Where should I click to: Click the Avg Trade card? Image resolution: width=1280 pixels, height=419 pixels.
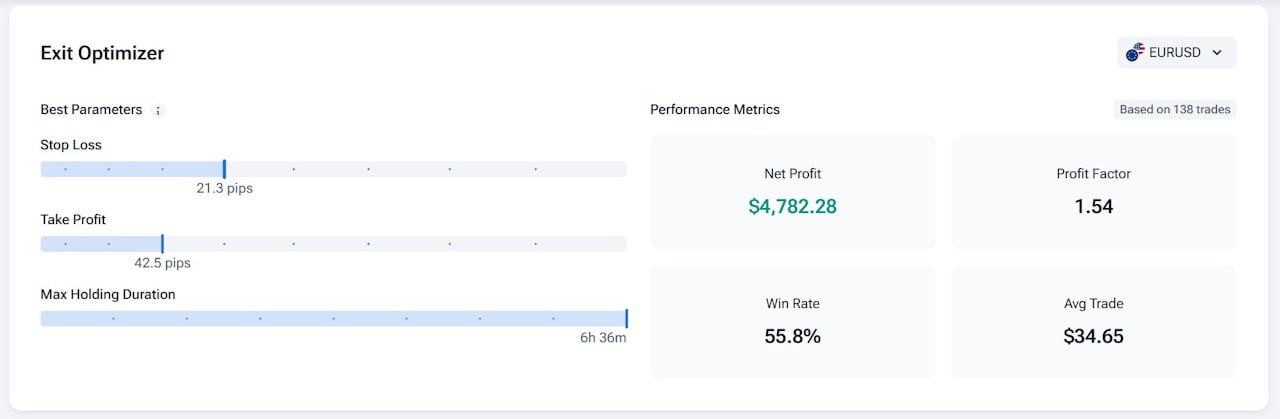(1093, 322)
